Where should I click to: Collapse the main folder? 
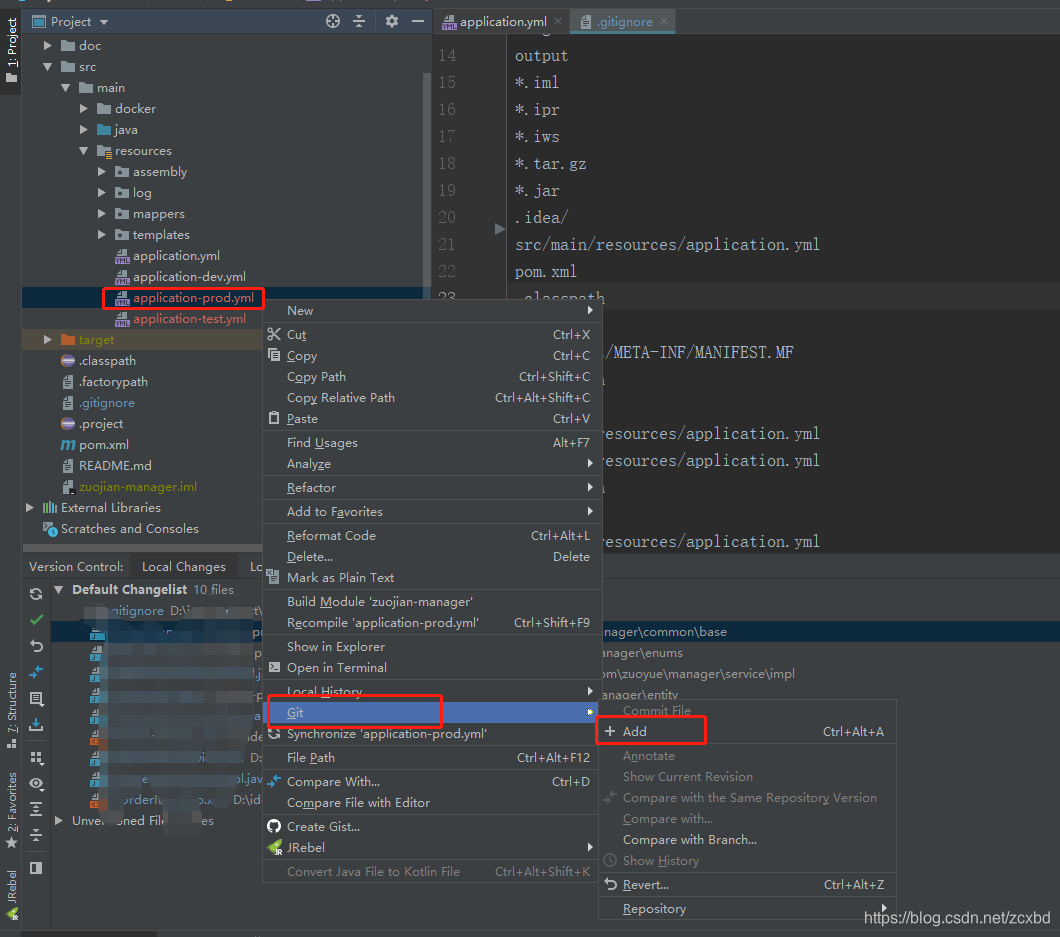click(66, 87)
